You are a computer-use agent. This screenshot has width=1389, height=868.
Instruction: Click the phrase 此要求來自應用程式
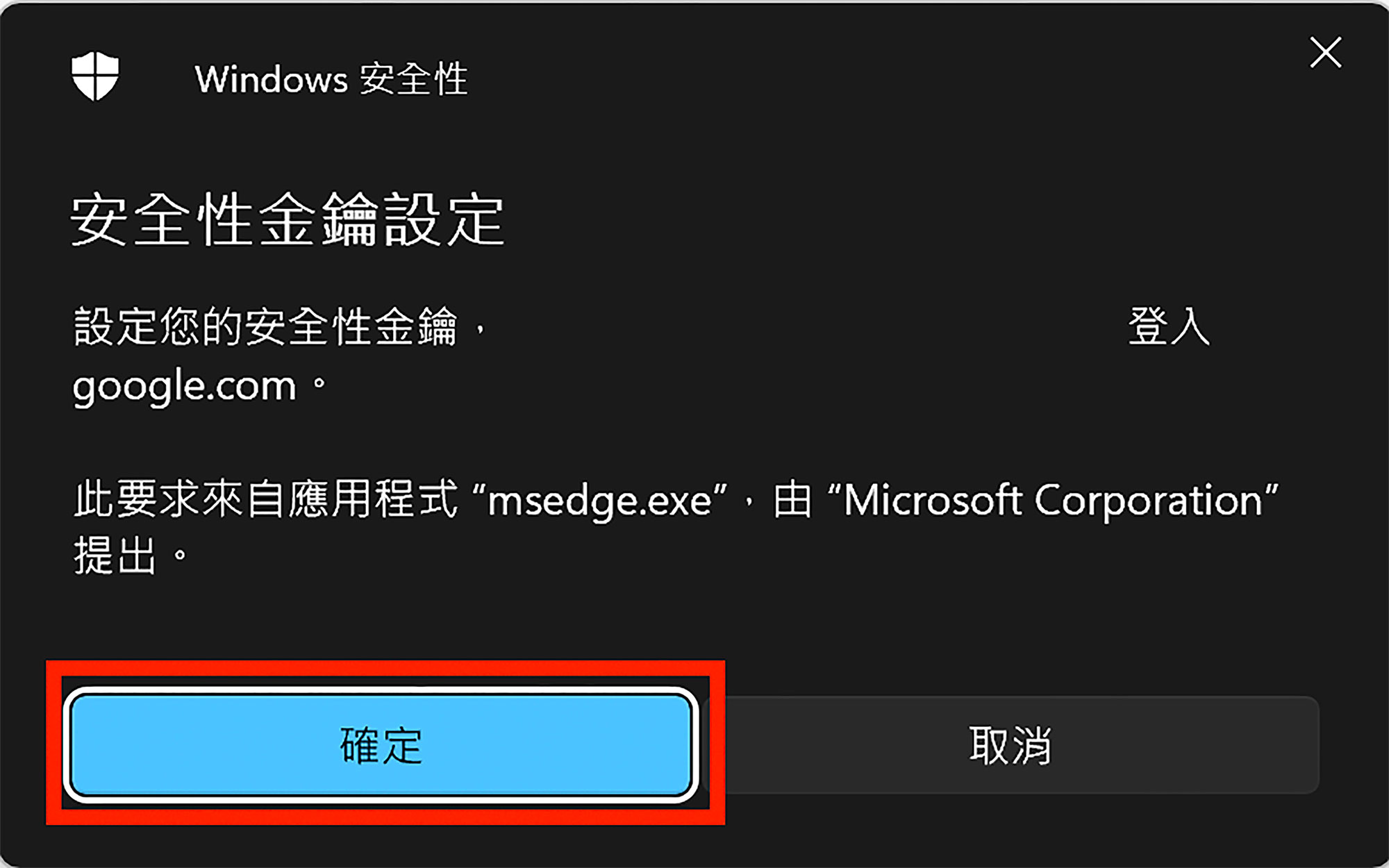click(x=266, y=499)
